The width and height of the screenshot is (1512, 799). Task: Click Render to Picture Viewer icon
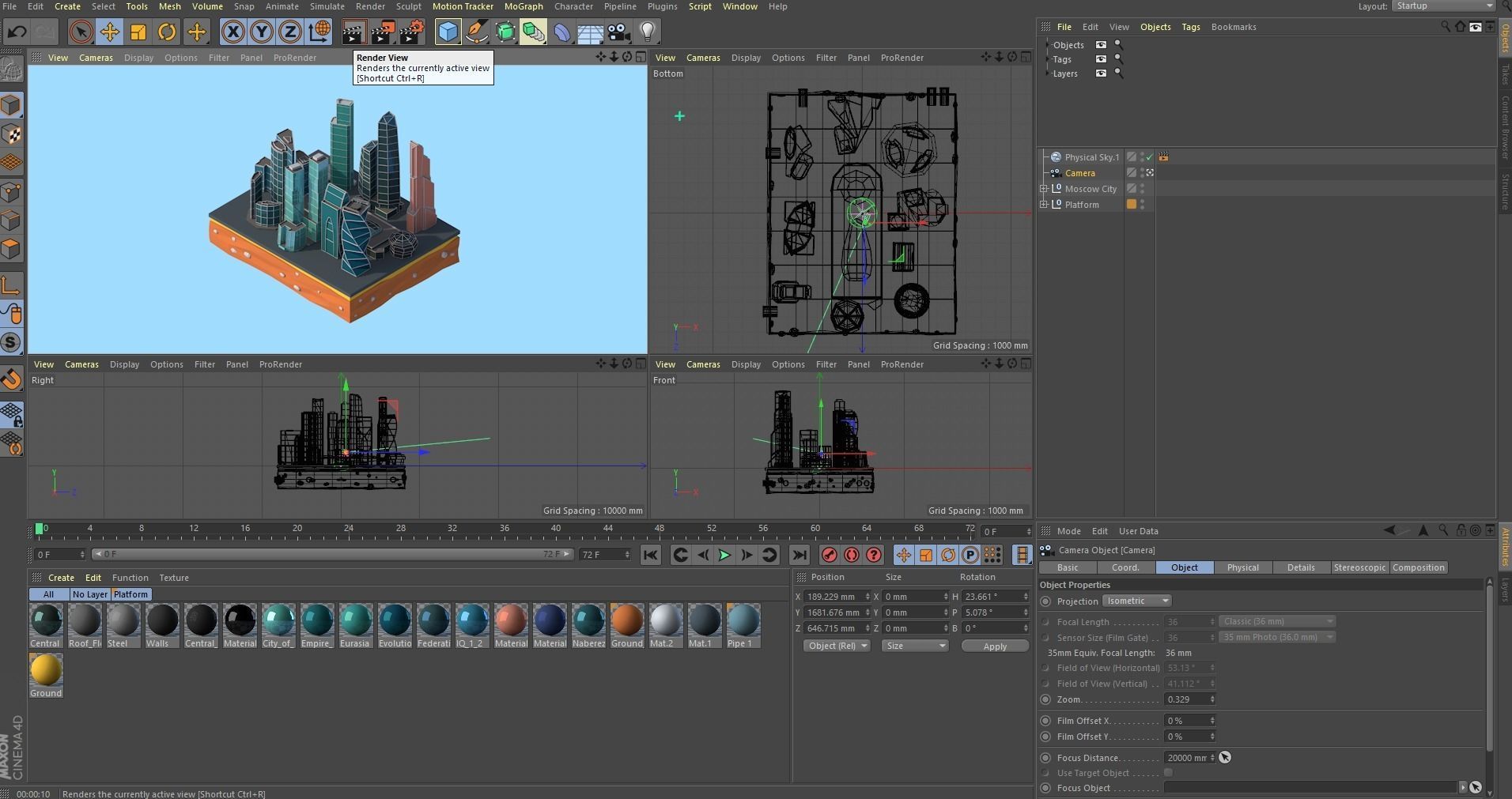[383, 32]
